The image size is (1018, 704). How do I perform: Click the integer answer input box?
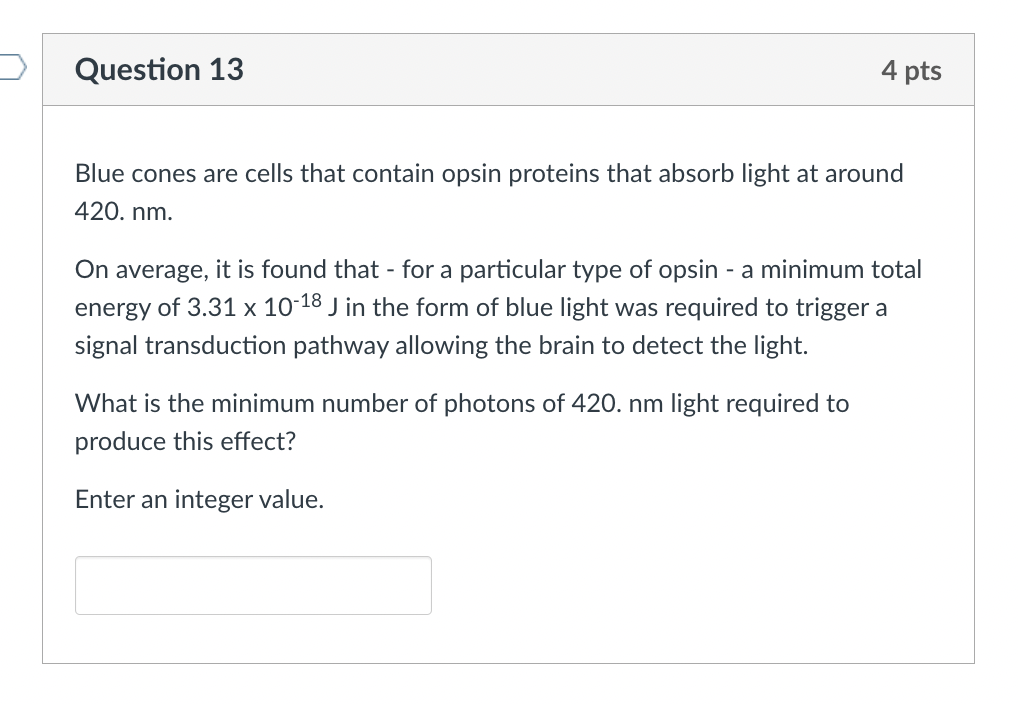253,585
